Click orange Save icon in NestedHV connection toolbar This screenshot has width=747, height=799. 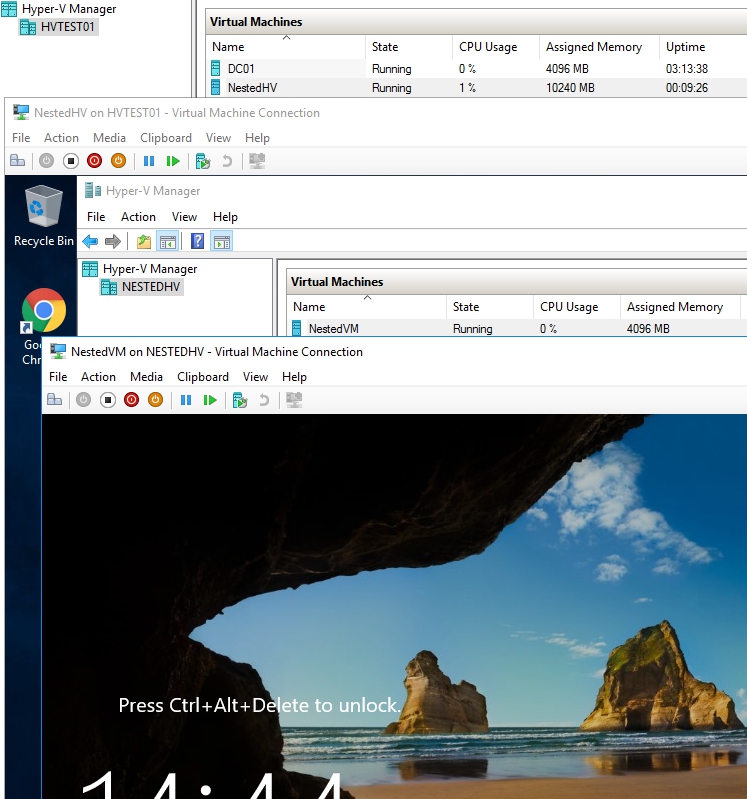[118, 161]
